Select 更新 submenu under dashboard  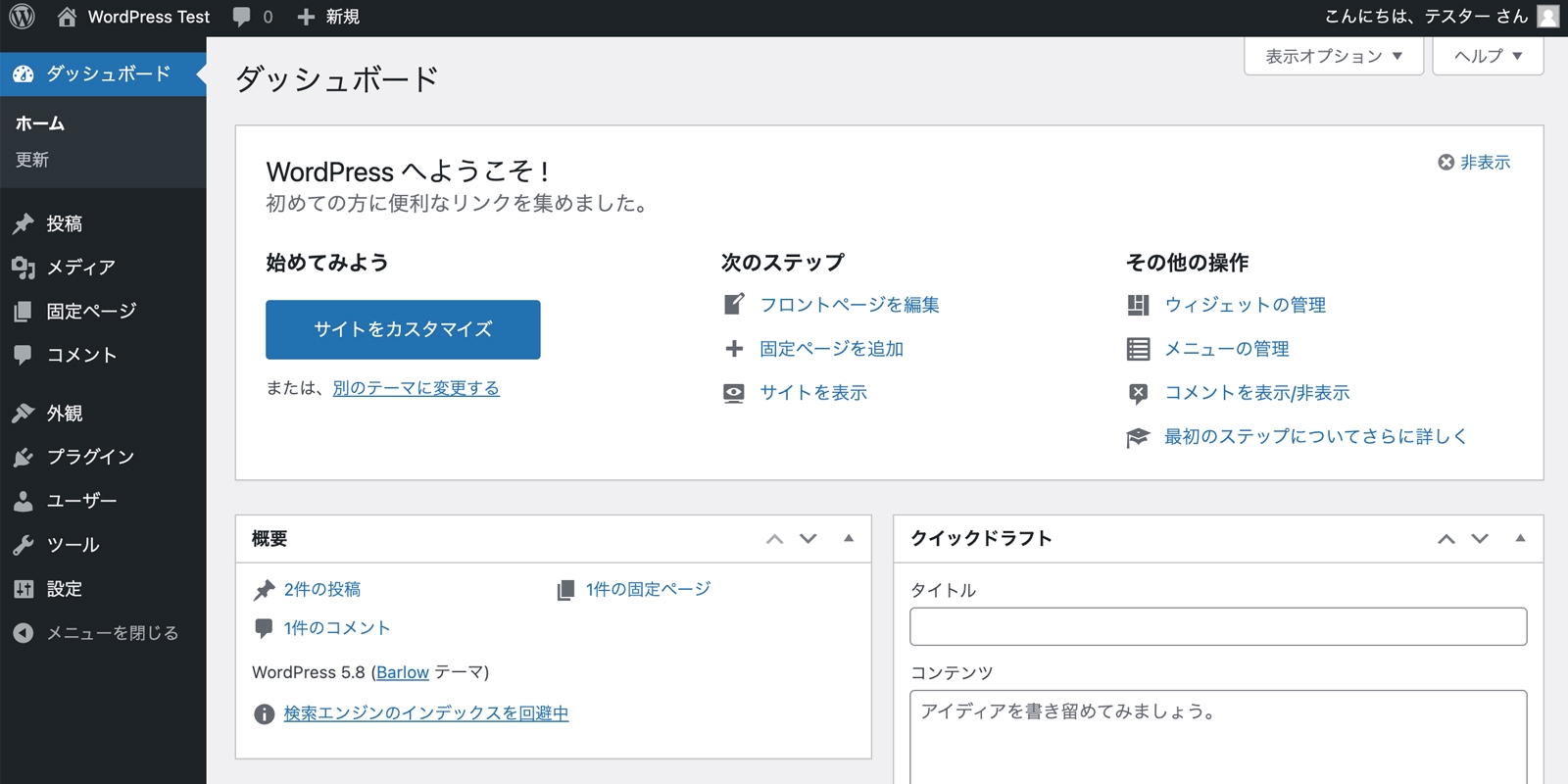click(32, 160)
